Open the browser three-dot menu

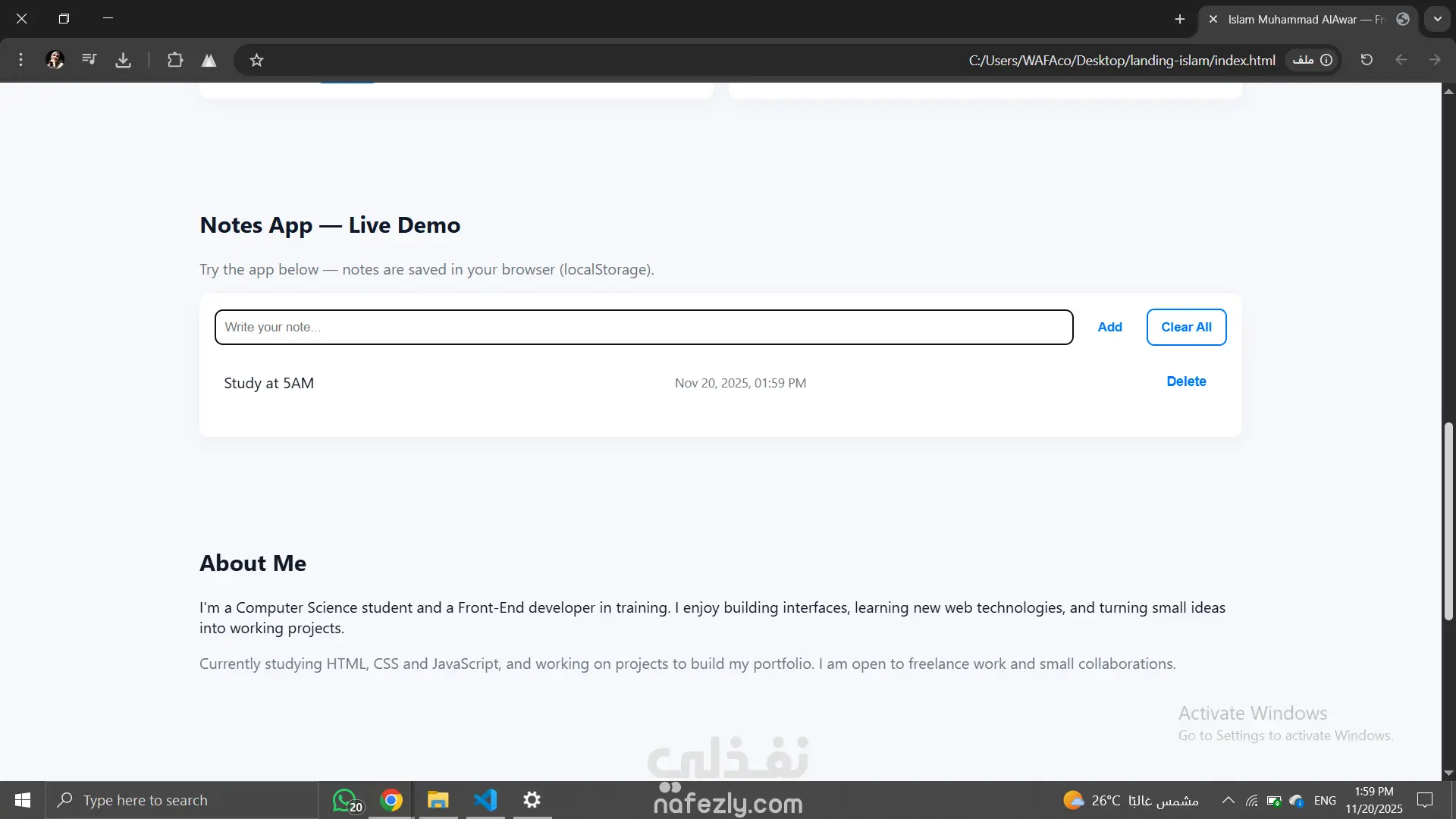click(20, 60)
